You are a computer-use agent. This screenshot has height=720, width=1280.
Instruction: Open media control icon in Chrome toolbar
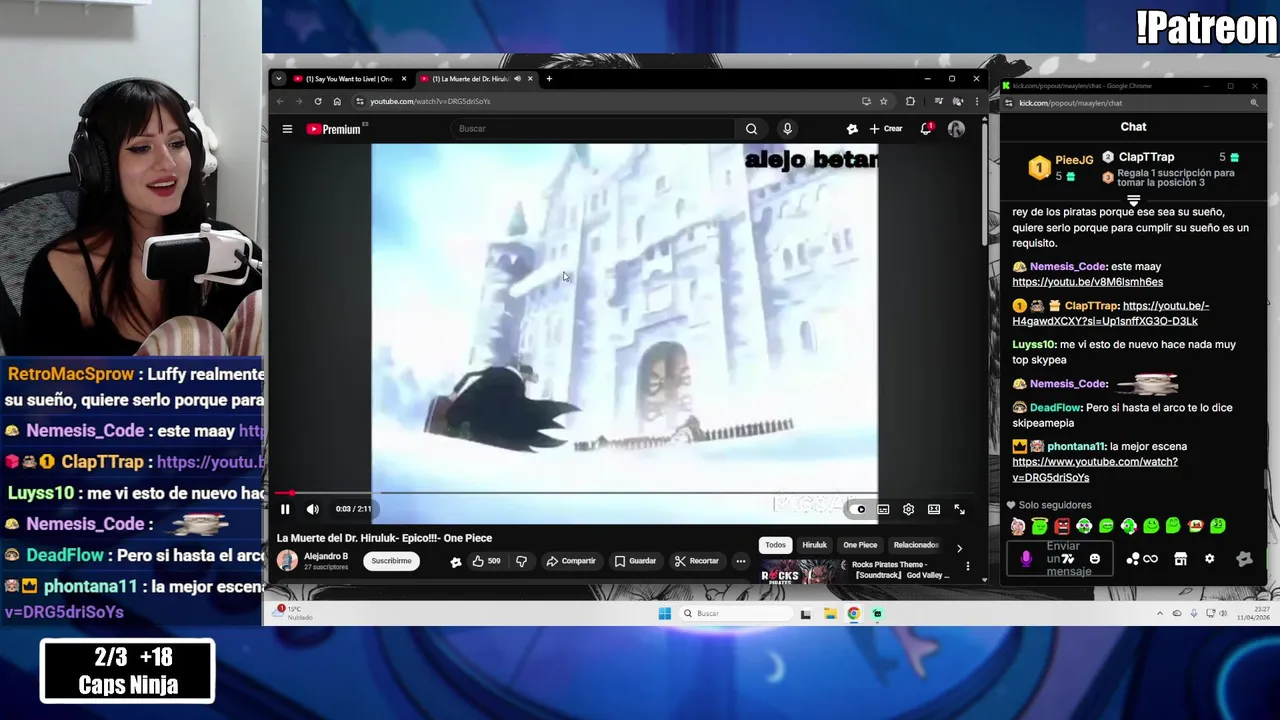[x=938, y=101]
